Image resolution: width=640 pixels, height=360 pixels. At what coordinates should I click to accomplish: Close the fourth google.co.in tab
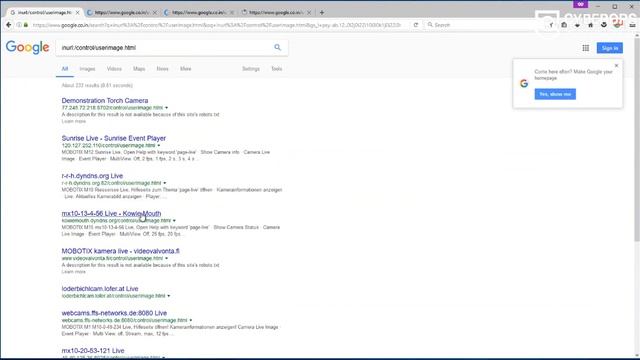tap(309, 13)
